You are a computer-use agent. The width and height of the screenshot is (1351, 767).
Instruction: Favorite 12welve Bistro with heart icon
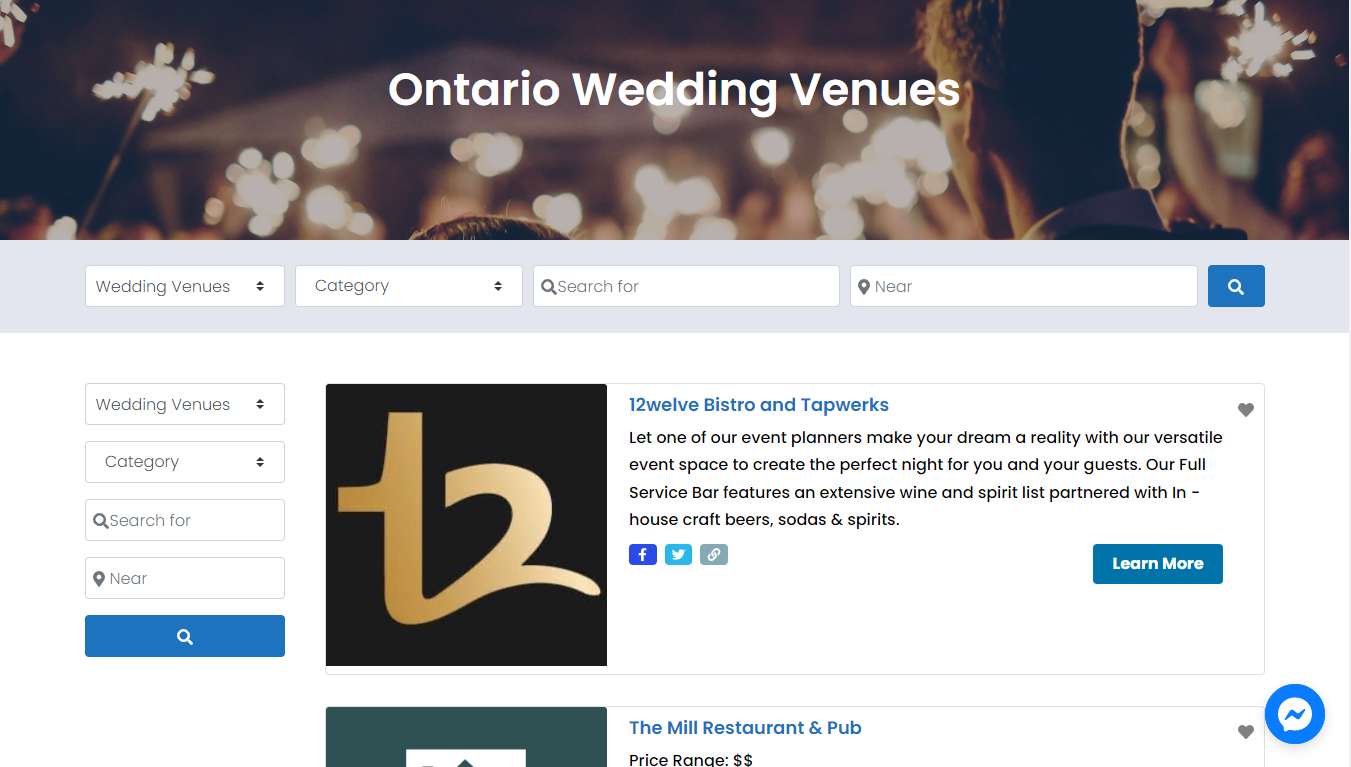point(1246,410)
